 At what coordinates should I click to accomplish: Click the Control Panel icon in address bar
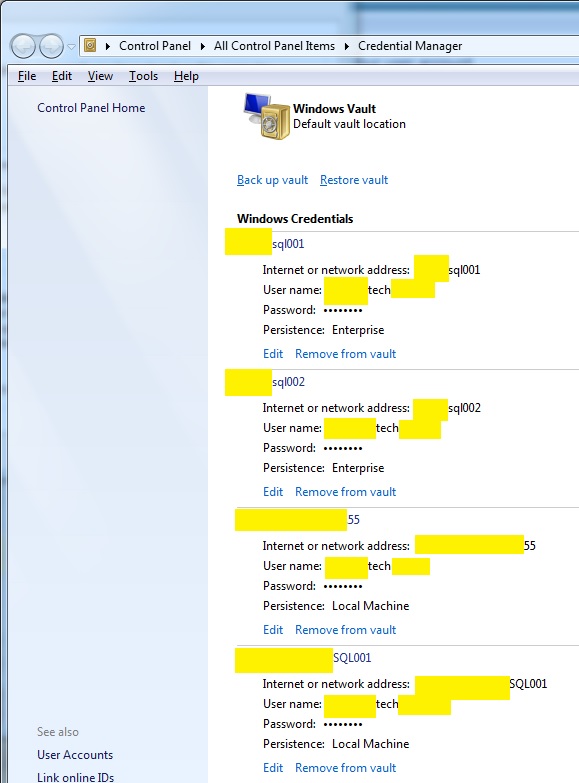[x=90, y=46]
